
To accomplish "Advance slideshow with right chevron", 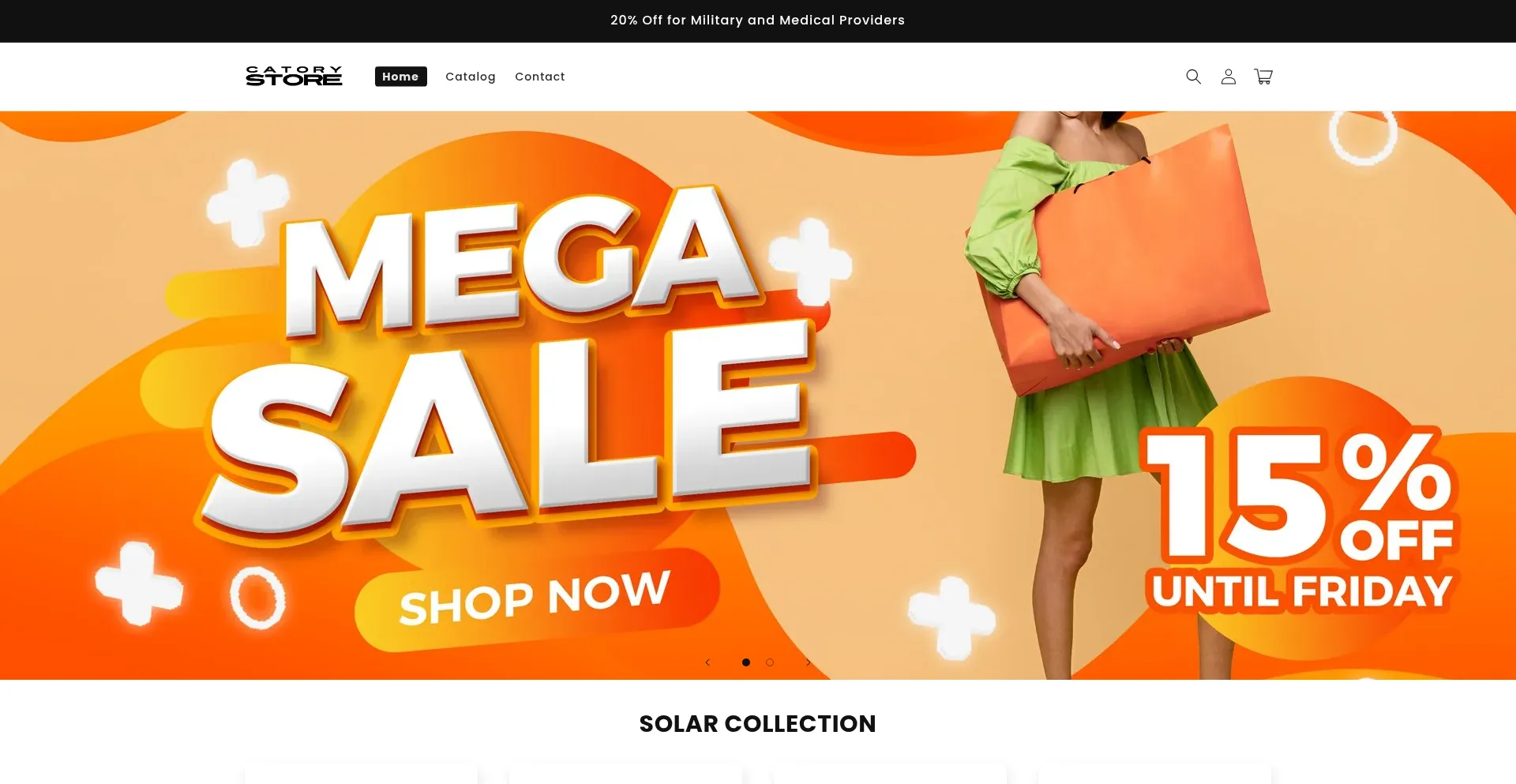I will click(x=808, y=662).
